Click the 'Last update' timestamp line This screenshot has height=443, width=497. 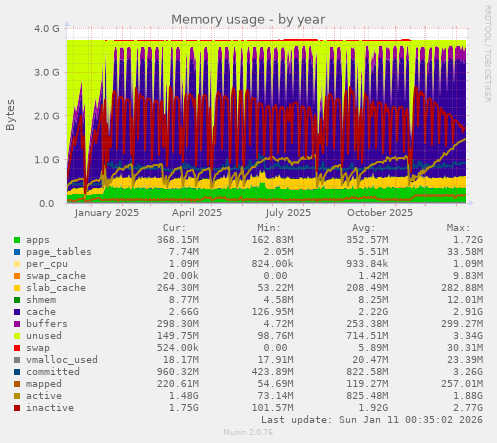click(372, 420)
